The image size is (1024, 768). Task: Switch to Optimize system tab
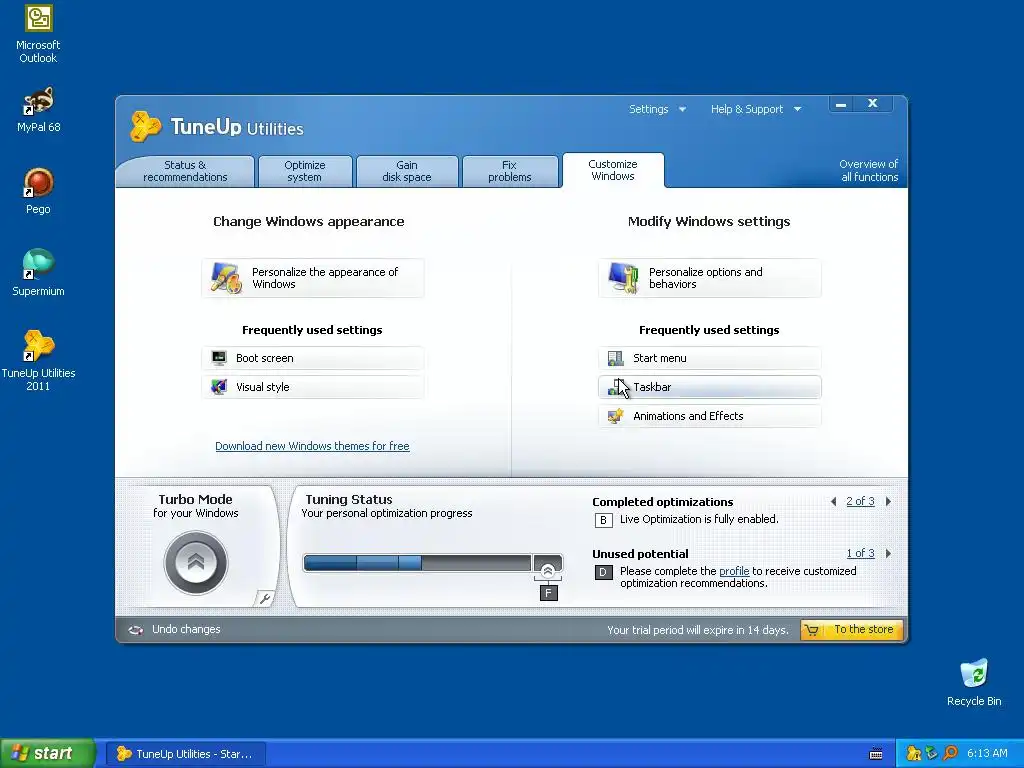[305, 171]
